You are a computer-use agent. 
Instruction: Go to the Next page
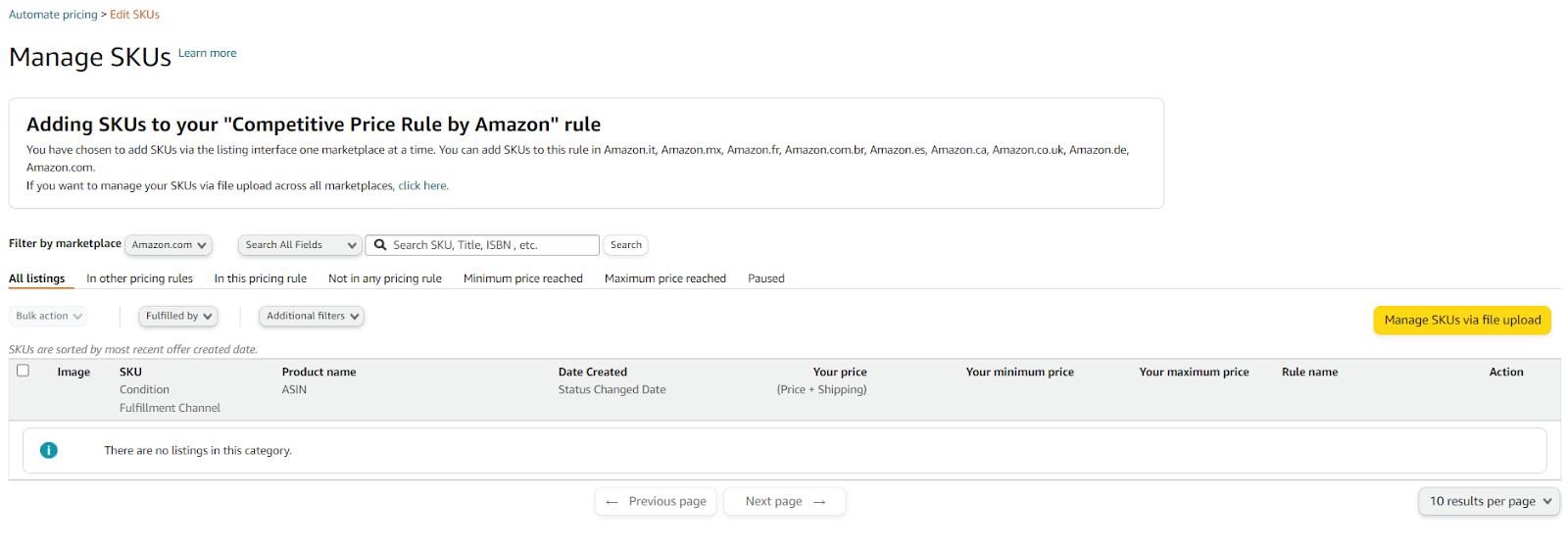[x=784, y=501]
